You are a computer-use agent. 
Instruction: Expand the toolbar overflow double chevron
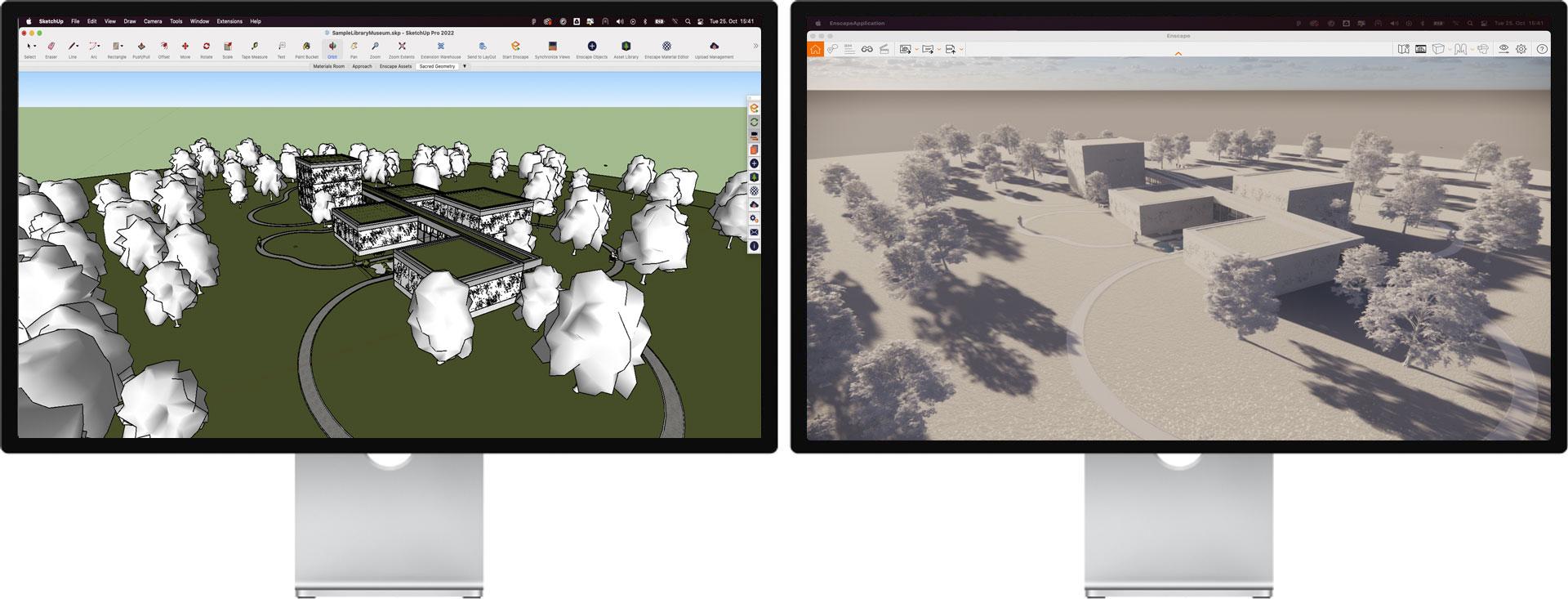(755, 46)
